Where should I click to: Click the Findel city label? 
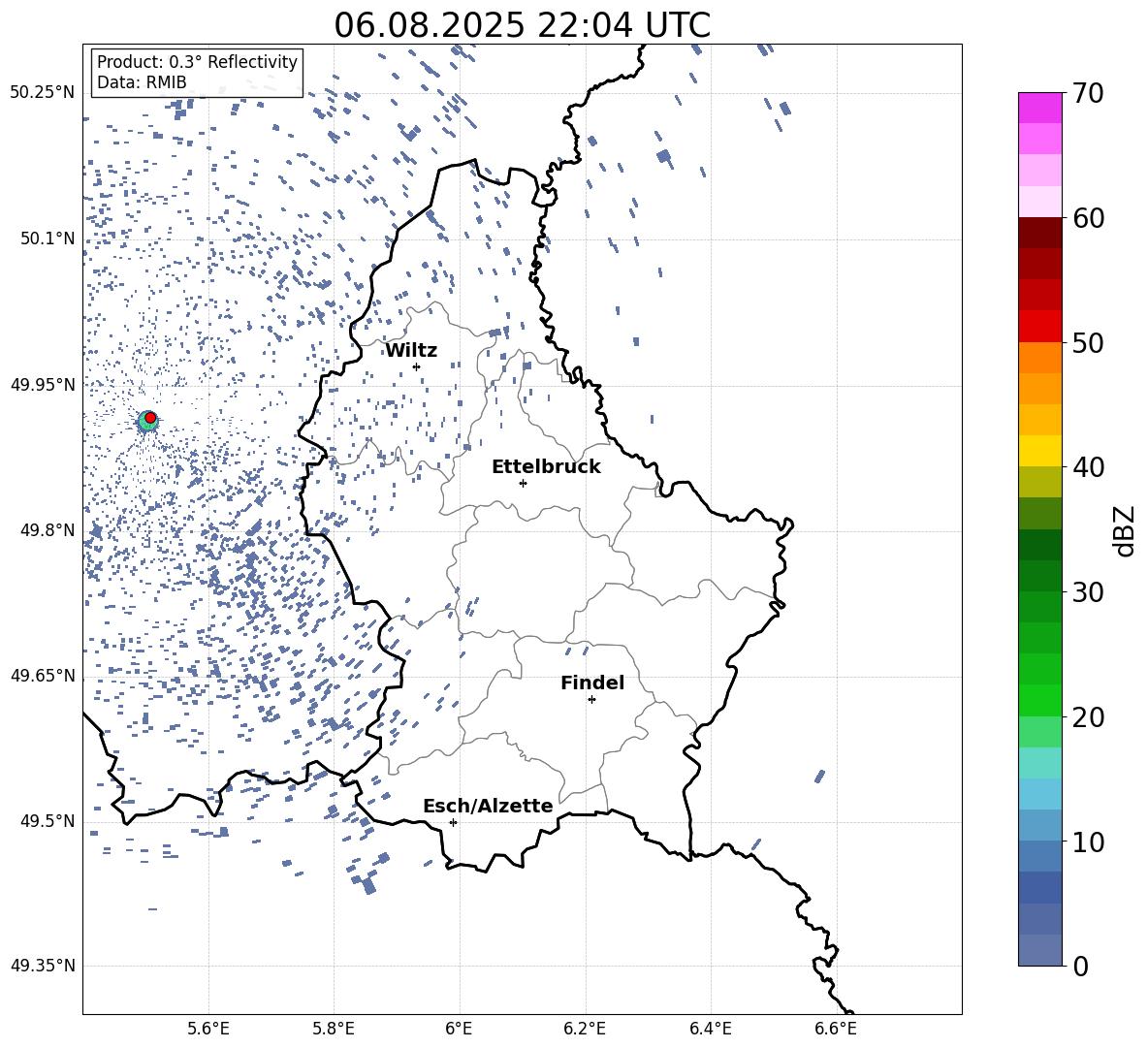pos(592,683)
